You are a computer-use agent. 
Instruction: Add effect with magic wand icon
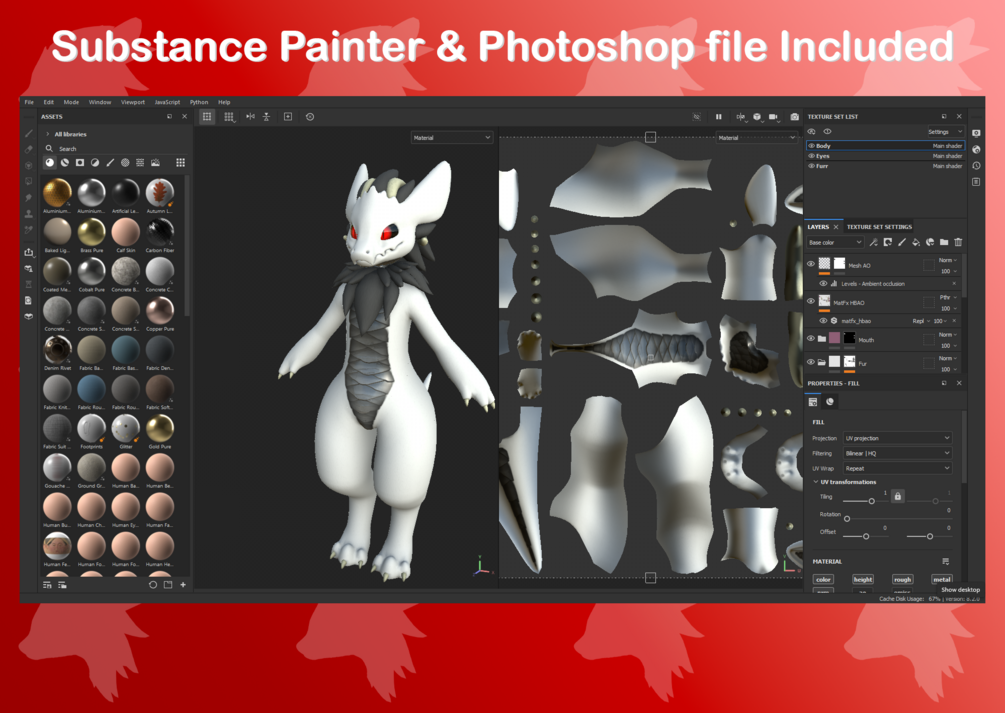[873, 242]
